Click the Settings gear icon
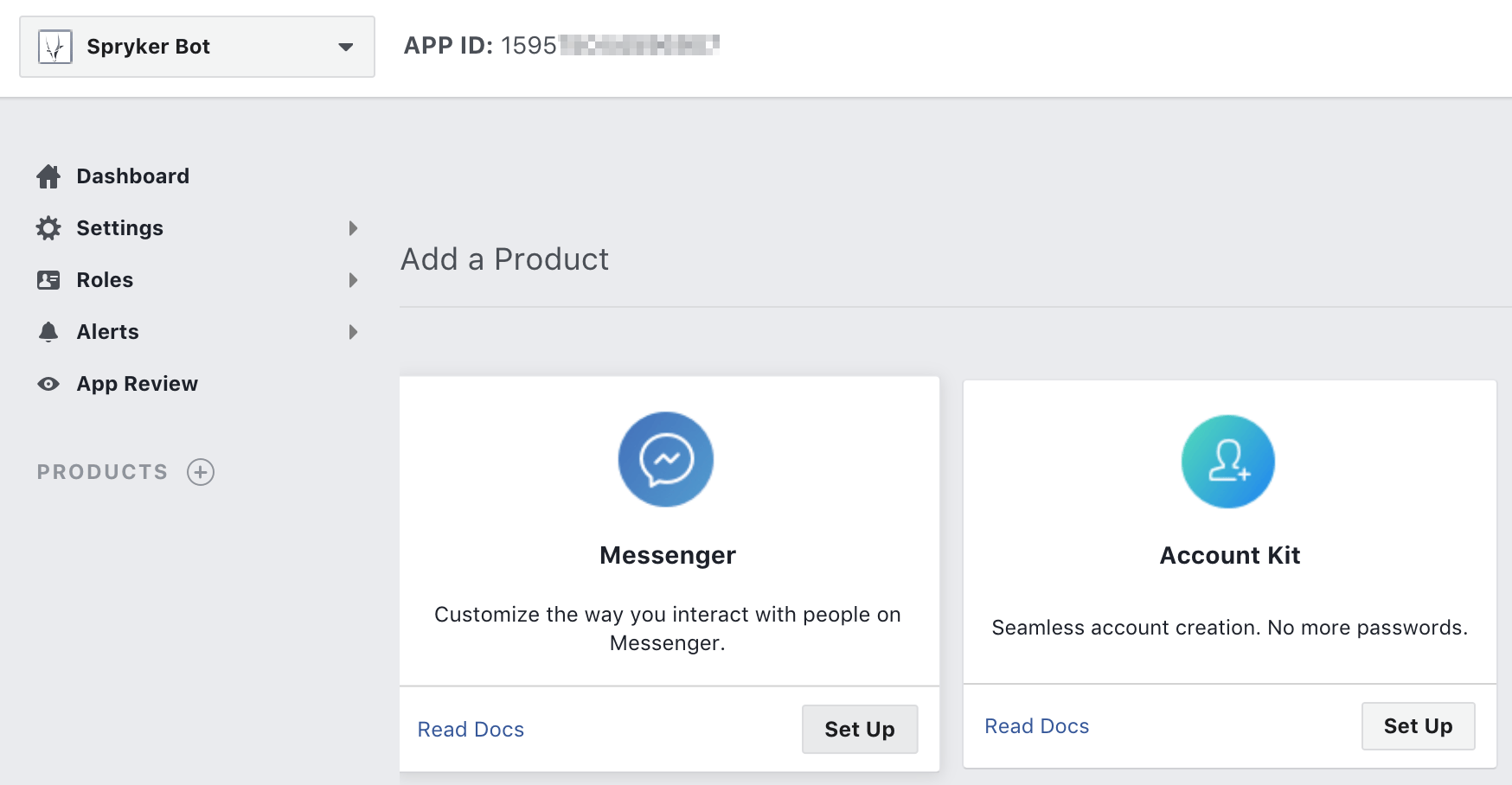The height and width of the screenshot is (785, 1512). 48,228
